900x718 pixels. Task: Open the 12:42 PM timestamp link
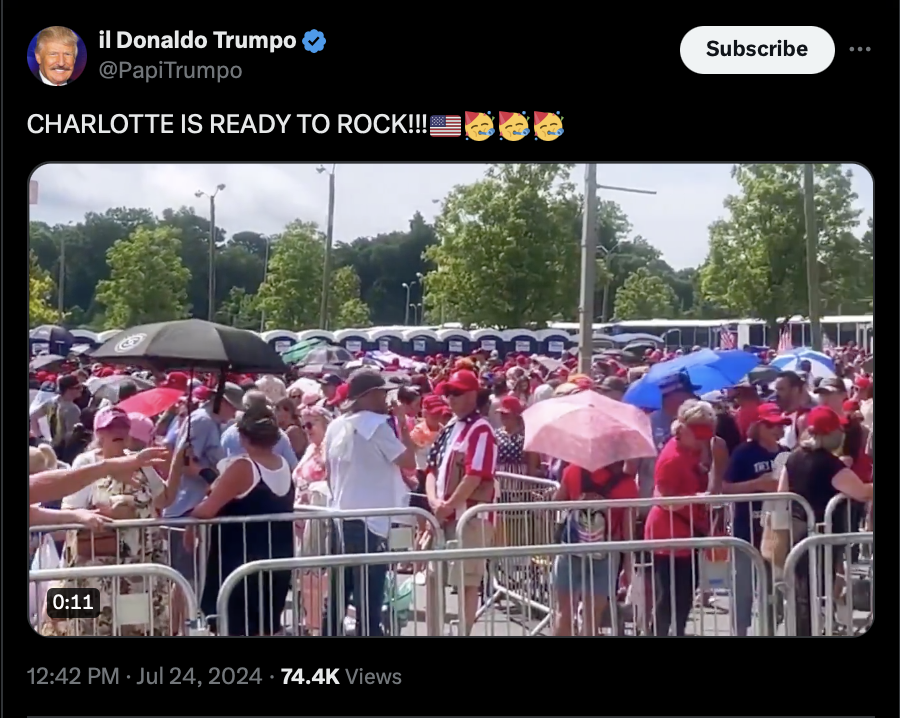tap(73, 676)
